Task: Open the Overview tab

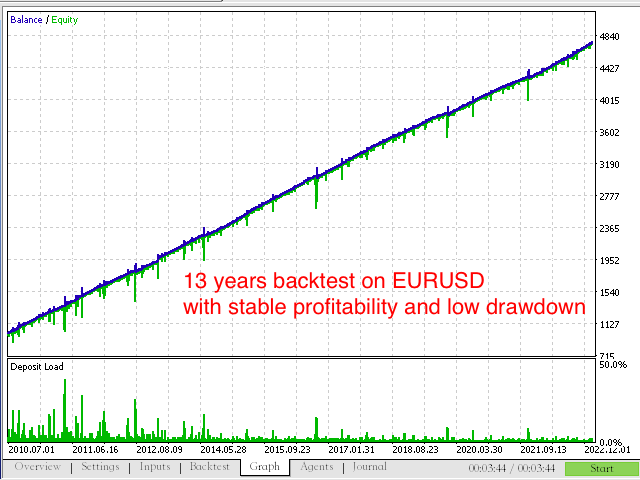Action: [38, 467]
